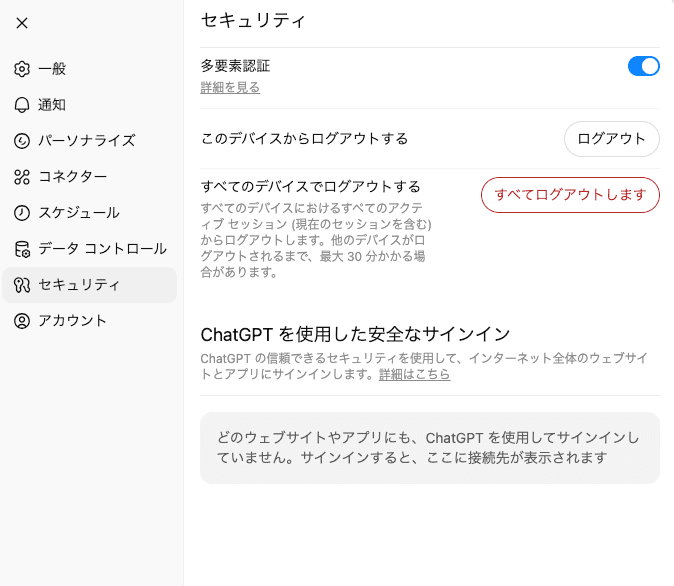Open the 一般 settings tab
The width and height of the screenshot is (674, 586).
pos(52,69)
